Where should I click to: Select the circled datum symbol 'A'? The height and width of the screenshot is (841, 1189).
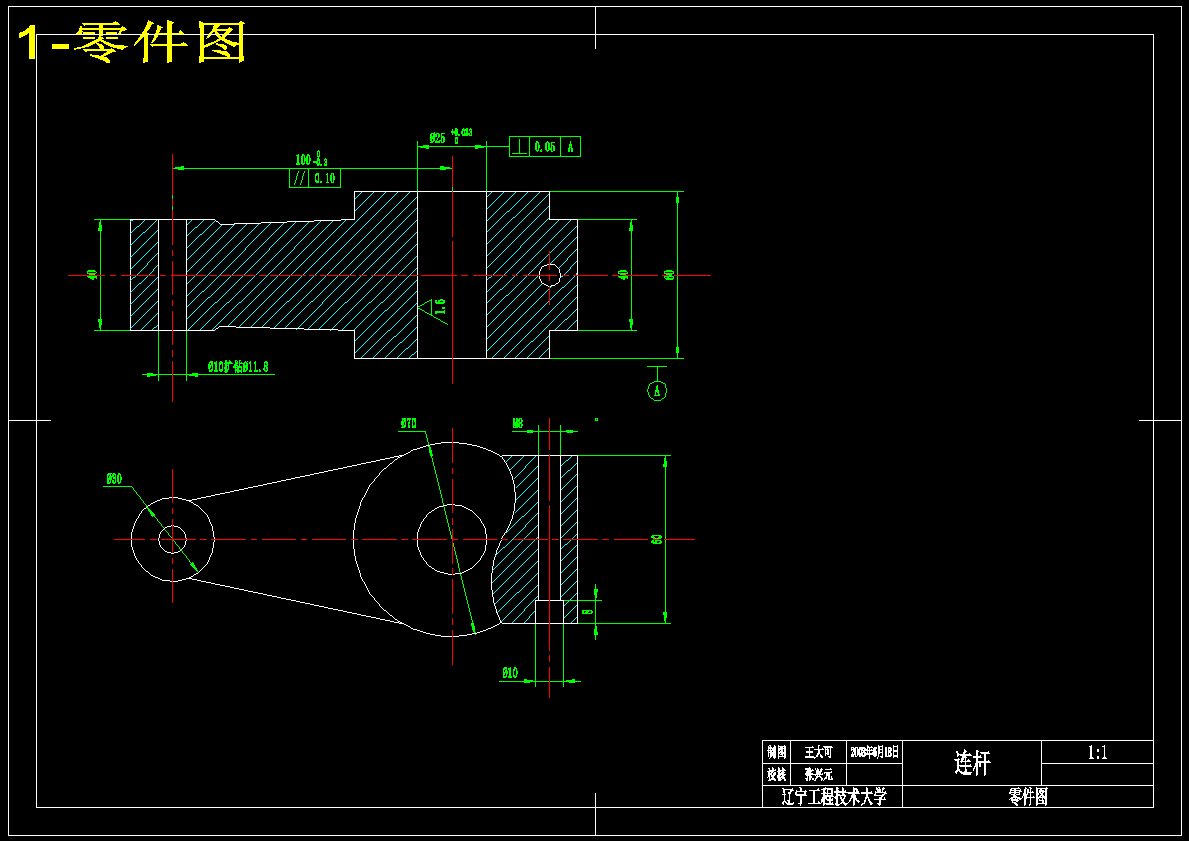[x=657, y=391]
